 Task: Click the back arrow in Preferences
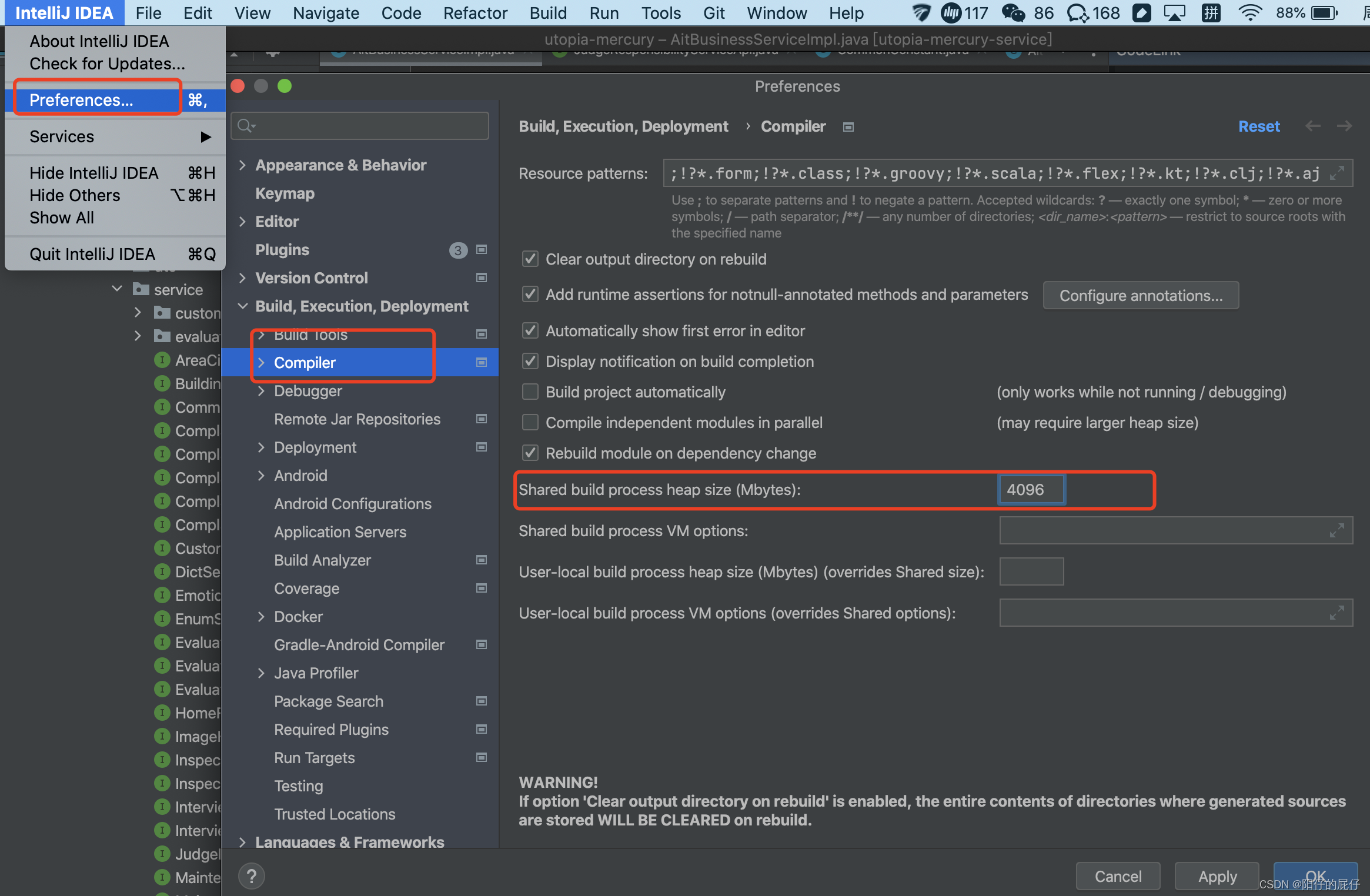pos(1312,126)
